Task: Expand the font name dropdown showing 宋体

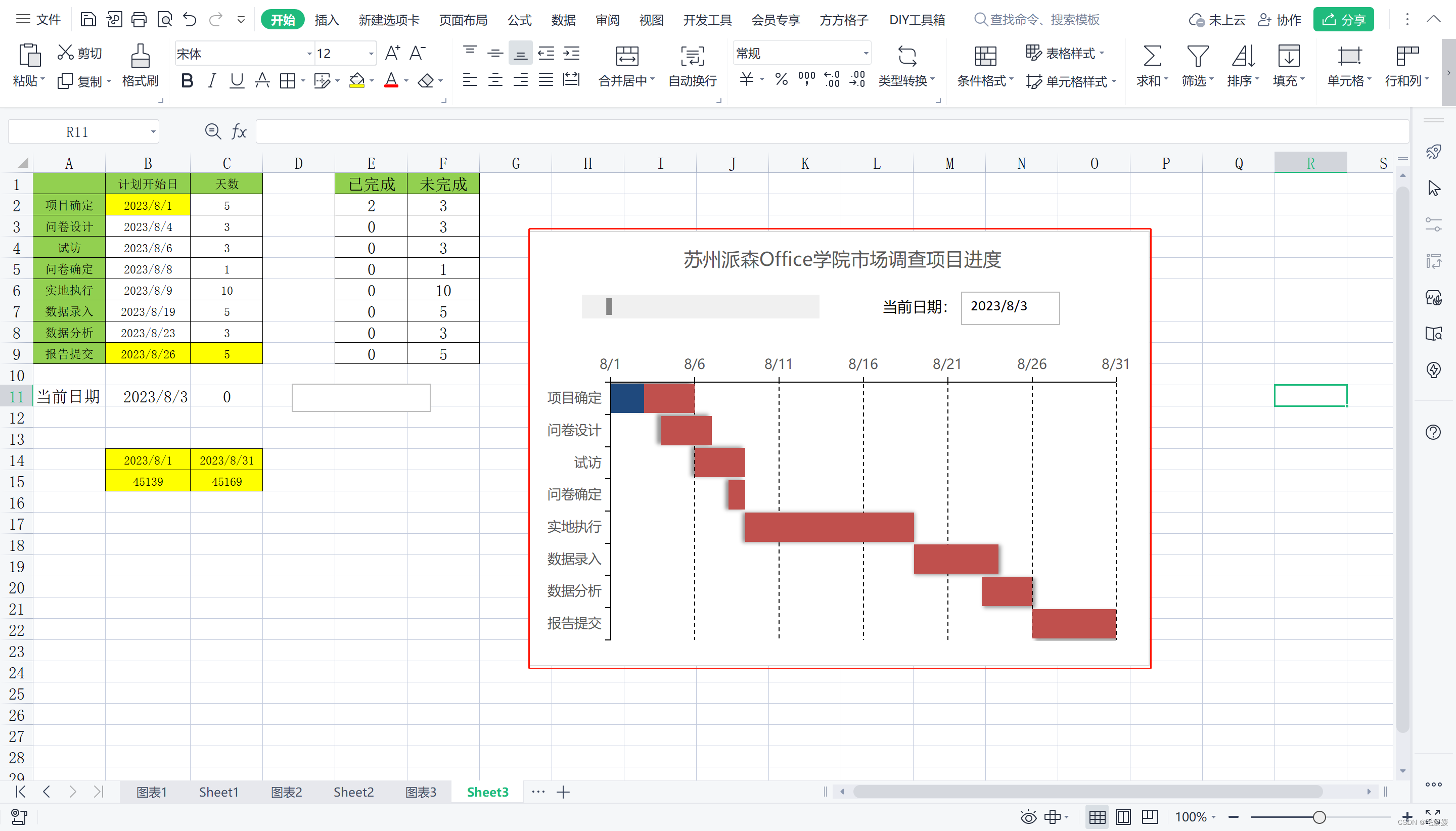Action: (309, 54)
